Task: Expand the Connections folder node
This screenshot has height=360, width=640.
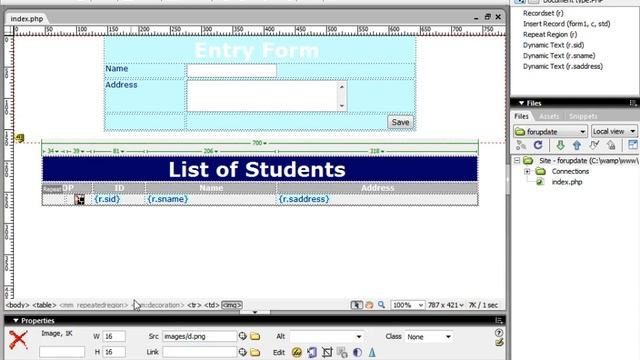Action: (527, 171)
